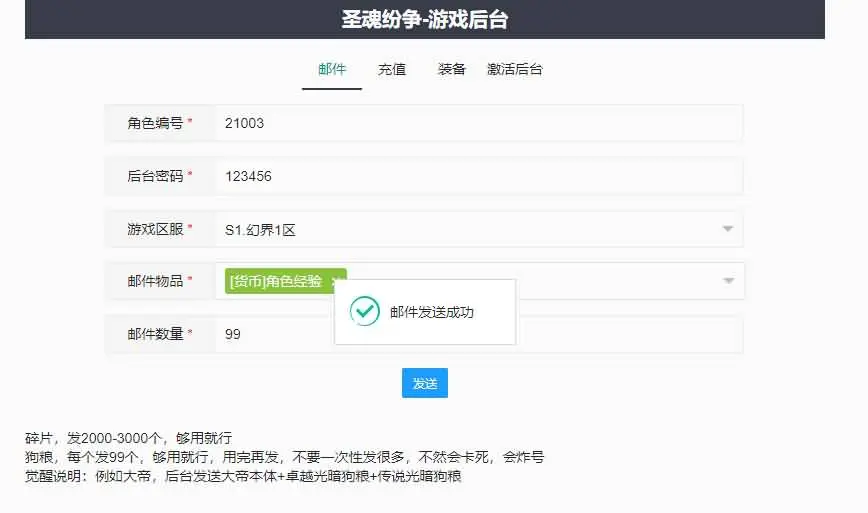Screen dimensions: 868x513
Task: Expand the 邮件物品 dropdown arrow
Action: [x=728, y=281]
